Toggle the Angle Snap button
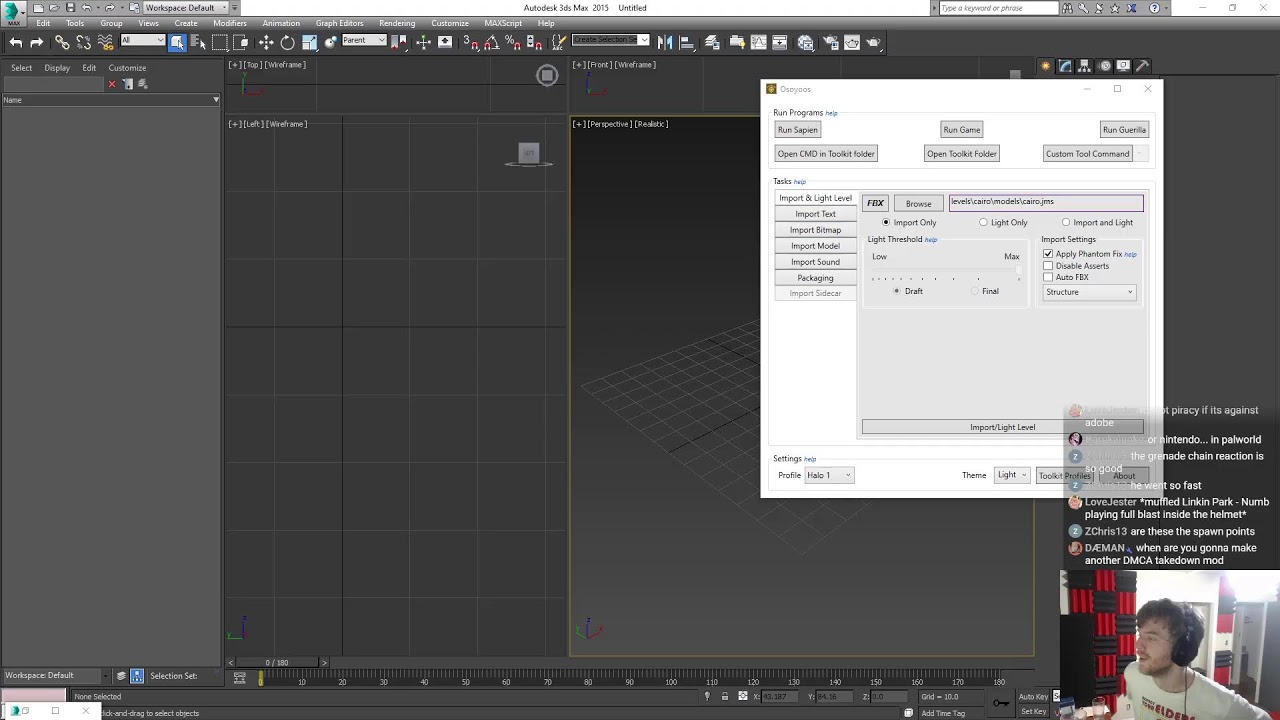 (x=491, y=42)
